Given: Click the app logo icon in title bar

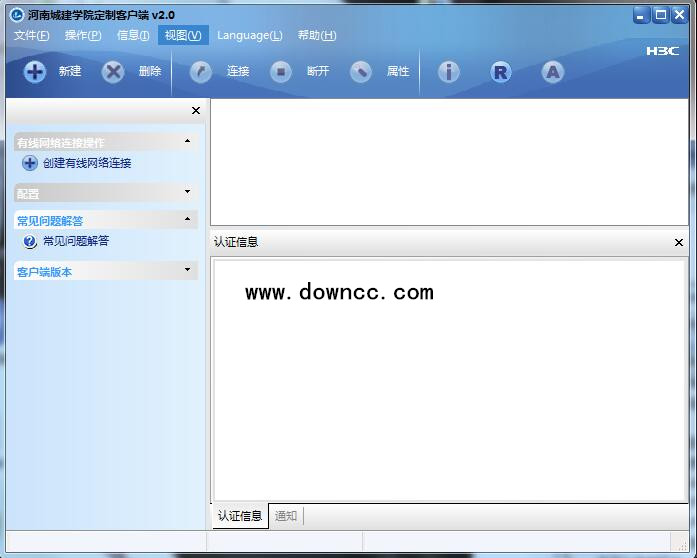Looking at the screenshot, I should [16, 15].
